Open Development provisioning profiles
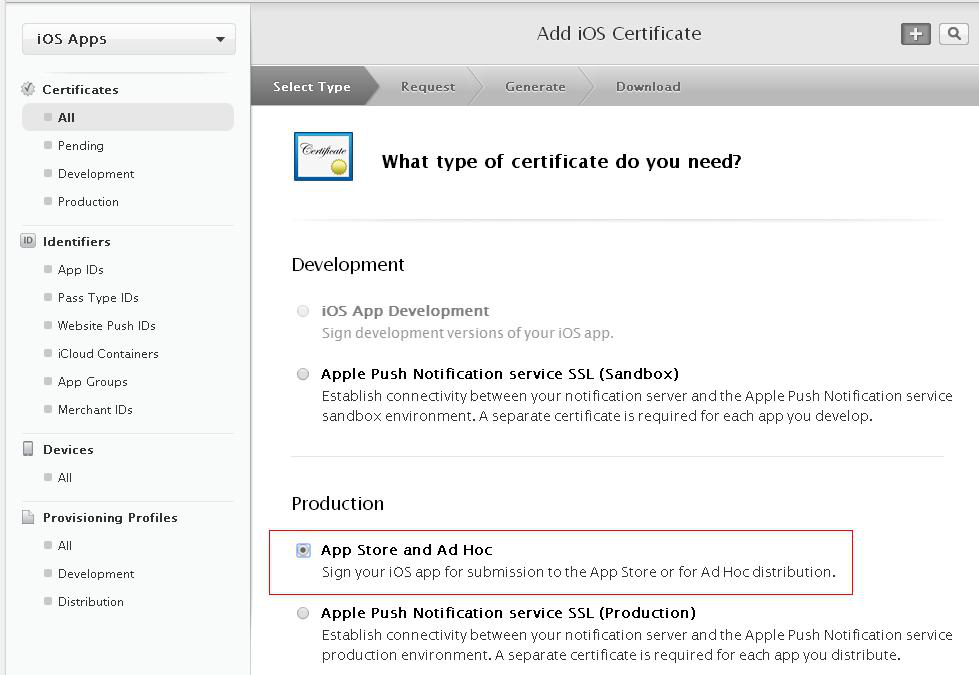The image size is (979, 675). pyautogui.click(x=96, y=574)
